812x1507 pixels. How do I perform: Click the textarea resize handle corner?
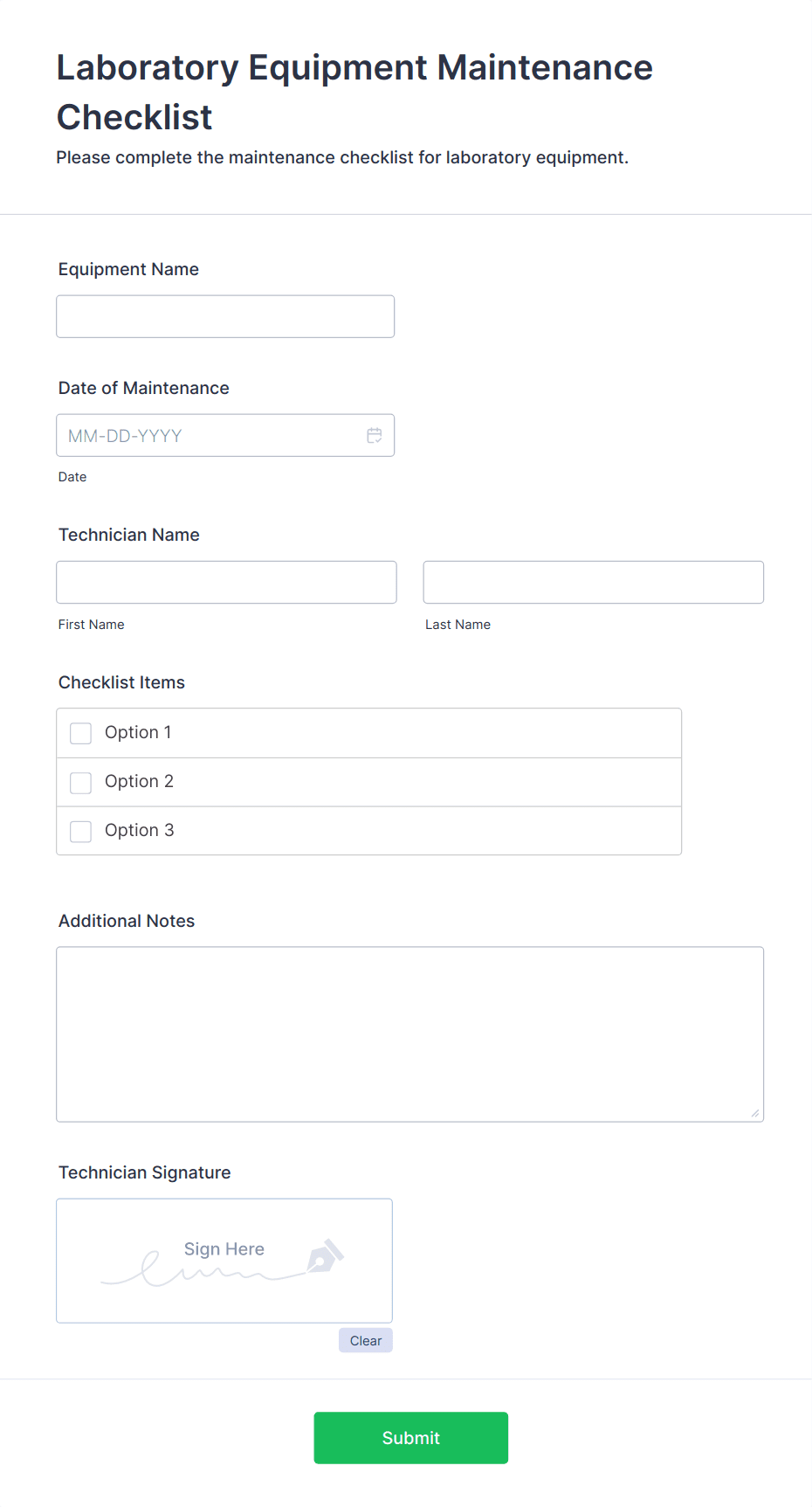754,1112
